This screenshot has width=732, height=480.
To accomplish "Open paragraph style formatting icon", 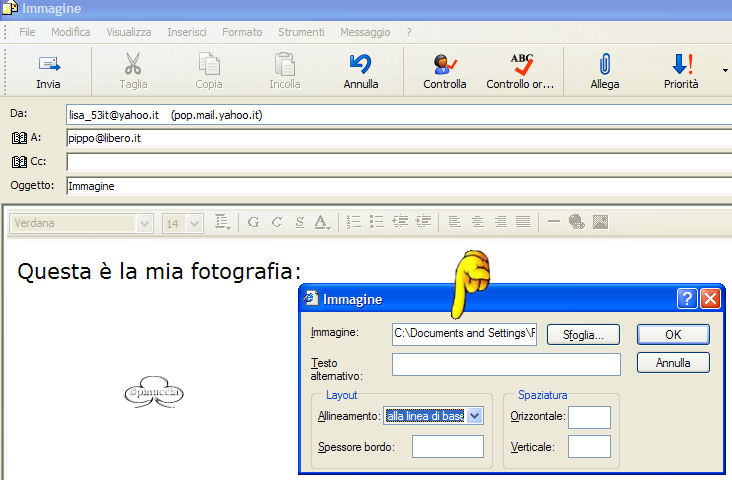I will click(x=222, y=222).
